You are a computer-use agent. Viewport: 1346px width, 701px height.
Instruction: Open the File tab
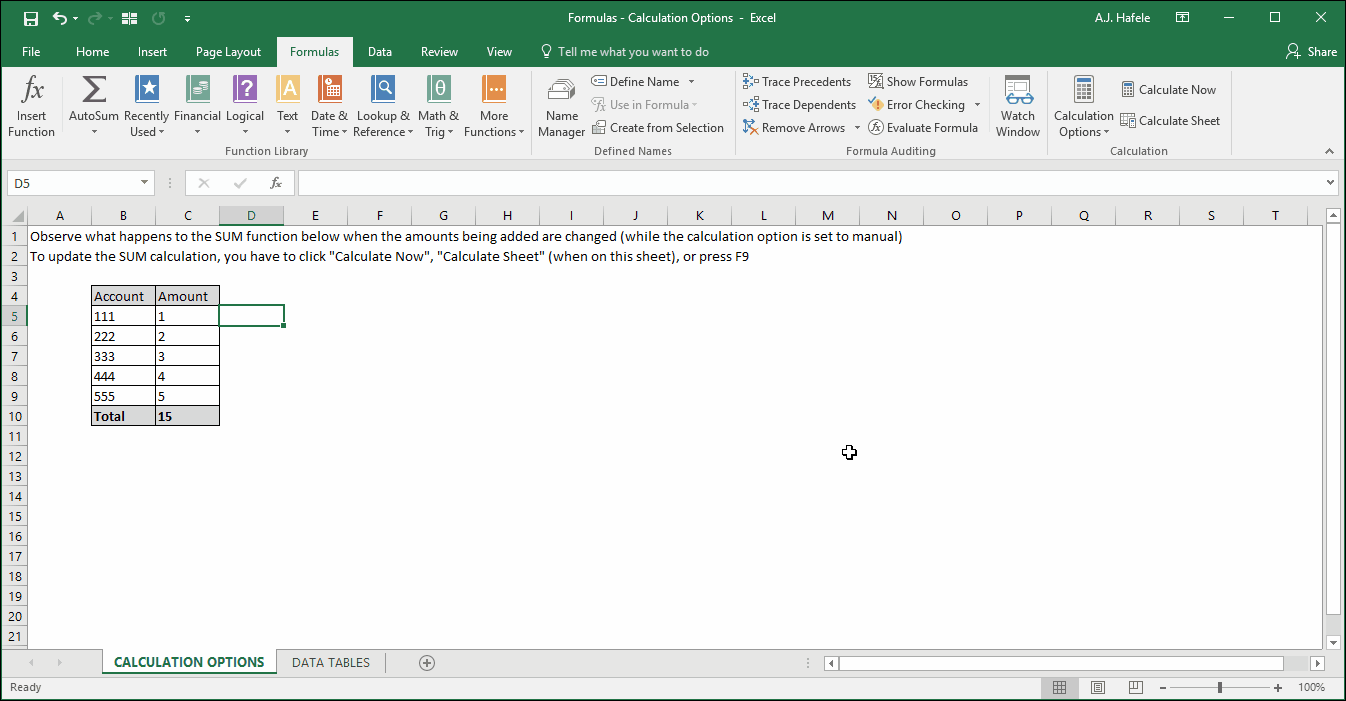point(31,52)
